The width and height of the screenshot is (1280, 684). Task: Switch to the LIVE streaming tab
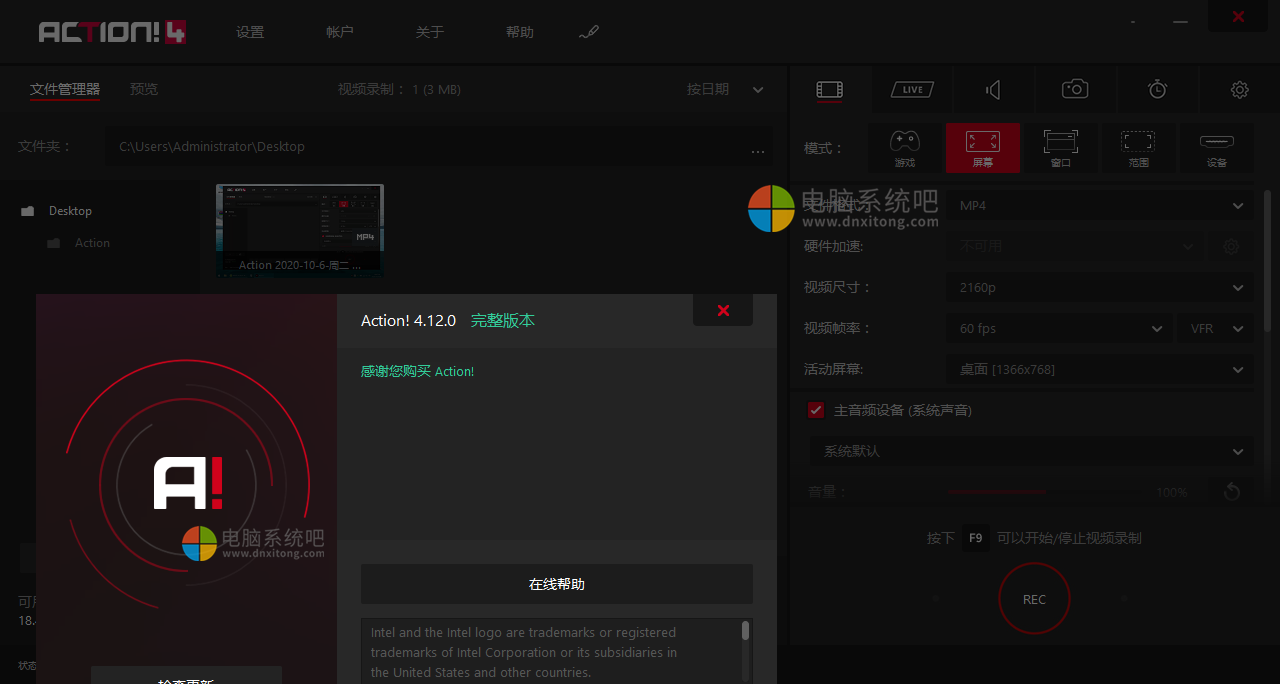[912, 90]
